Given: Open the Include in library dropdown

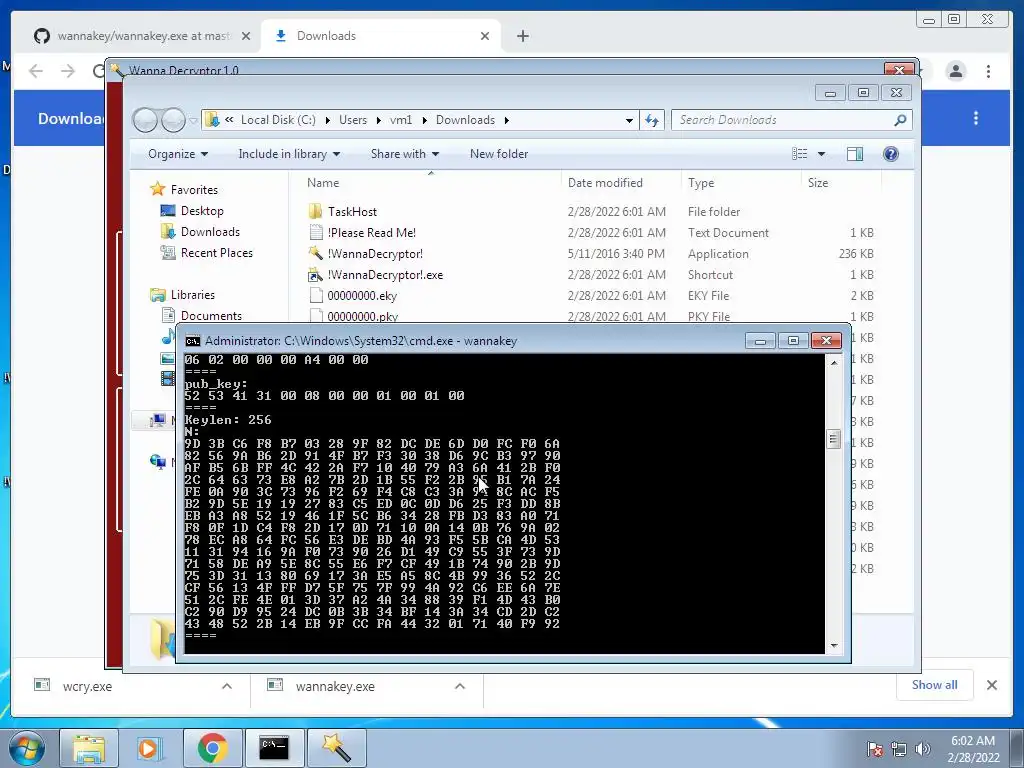Looking at the screenshot, I should pos(289,153).
